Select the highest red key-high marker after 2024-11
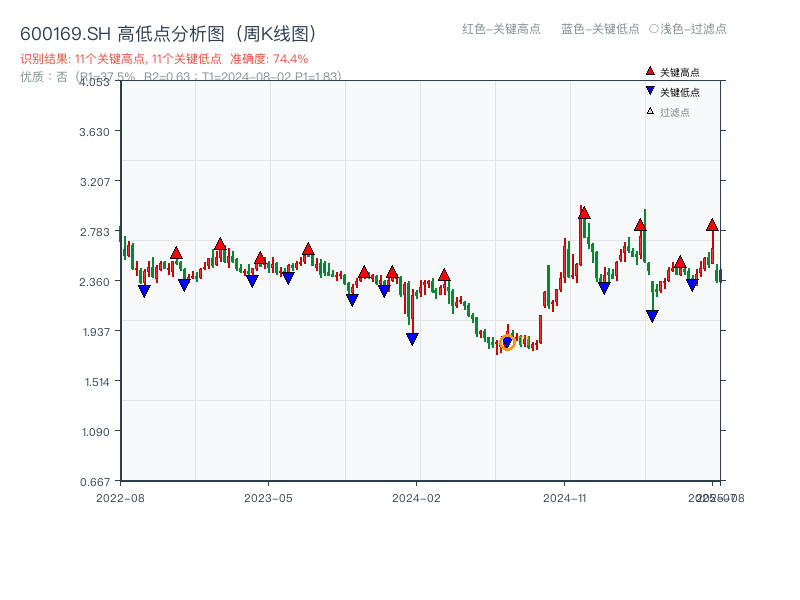 (584, 213)
